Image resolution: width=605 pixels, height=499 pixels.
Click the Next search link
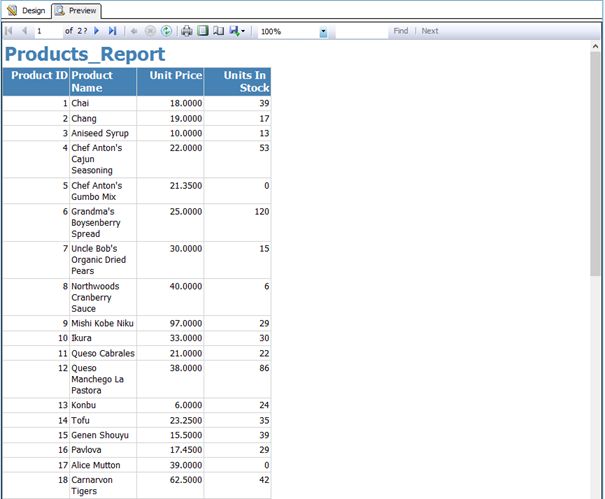point(429,31)
